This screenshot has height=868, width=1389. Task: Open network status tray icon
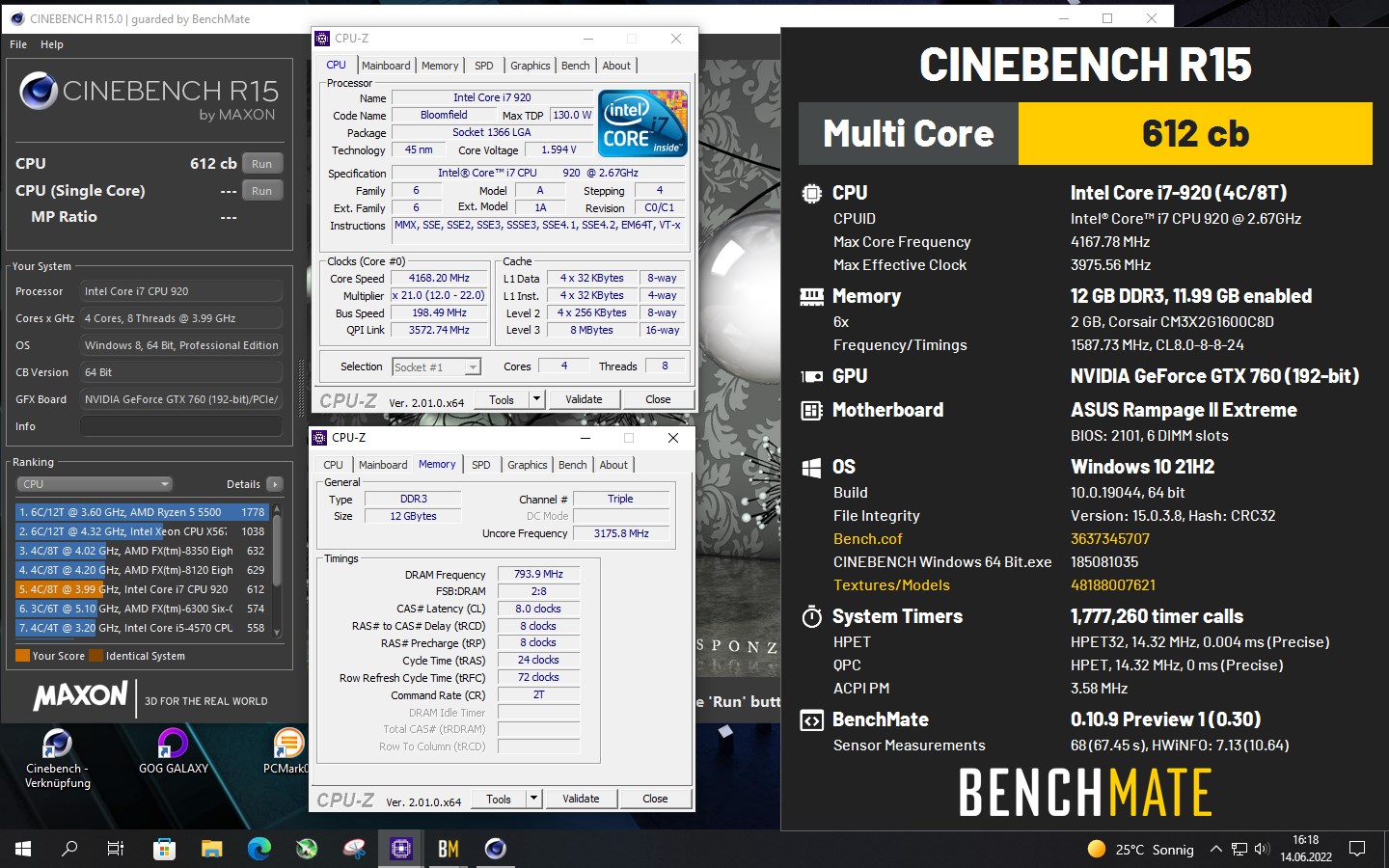coord(1239,850)
